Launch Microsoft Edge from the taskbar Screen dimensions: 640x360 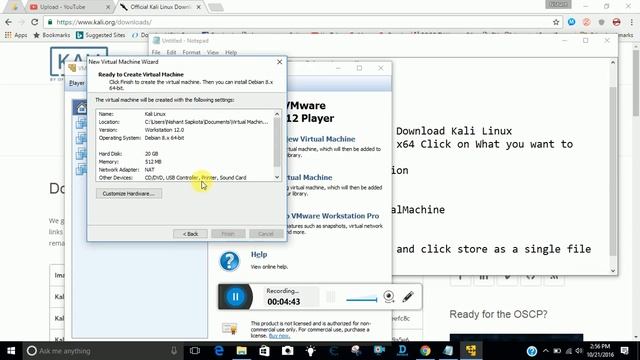pyautogui.click(x=219, y=351)
